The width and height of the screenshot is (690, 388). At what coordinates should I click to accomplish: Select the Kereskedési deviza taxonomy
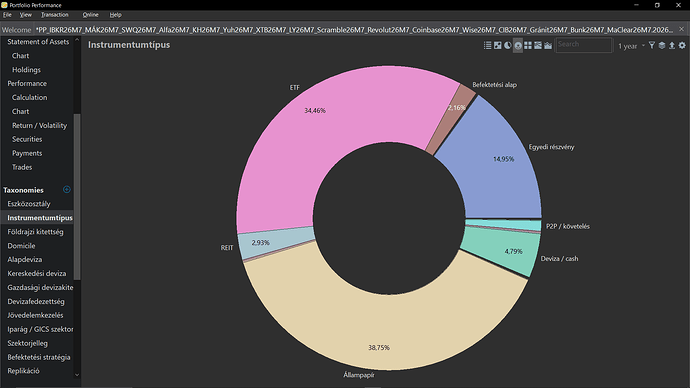37,274
